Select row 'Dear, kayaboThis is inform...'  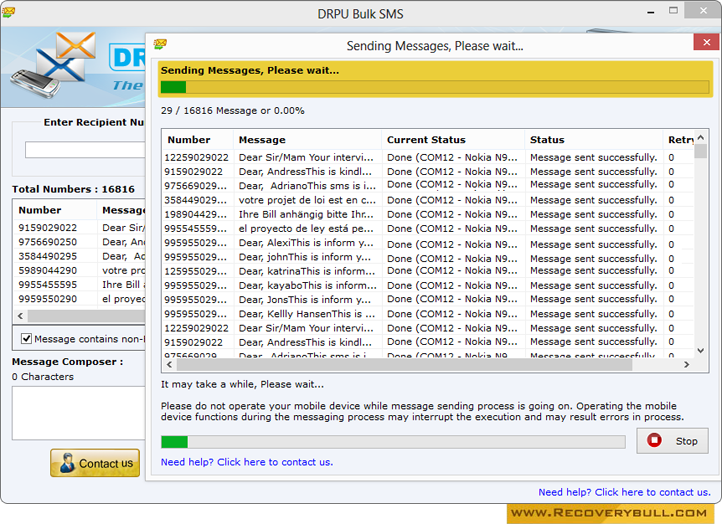pyautogui.click(x=427, y=285)
